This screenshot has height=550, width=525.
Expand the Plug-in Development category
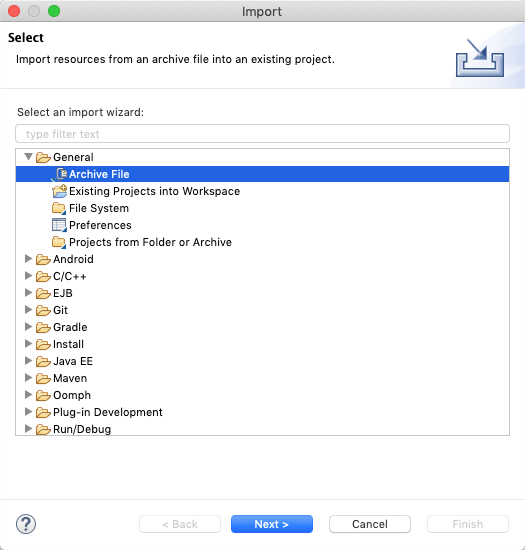point(28,412)
